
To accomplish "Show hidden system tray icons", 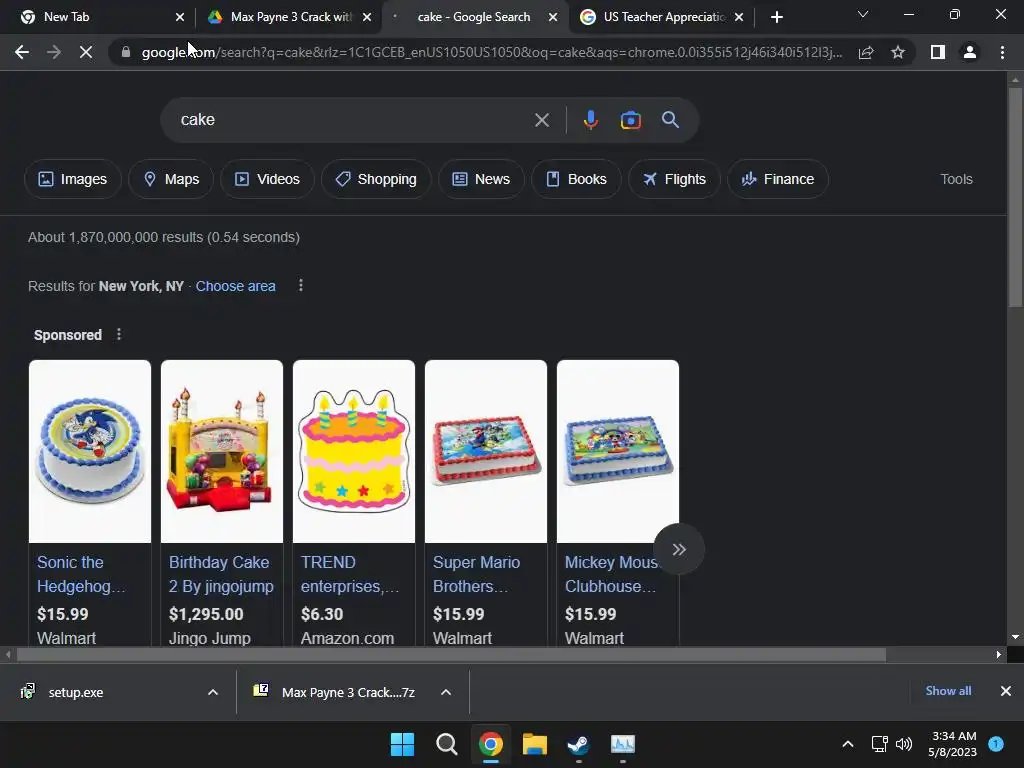I will coord(848,744).
